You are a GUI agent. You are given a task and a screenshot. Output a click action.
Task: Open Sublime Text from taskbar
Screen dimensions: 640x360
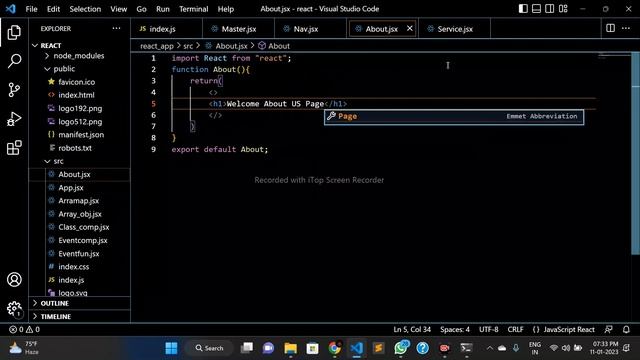pyautogui.click(x=378, y=348)
